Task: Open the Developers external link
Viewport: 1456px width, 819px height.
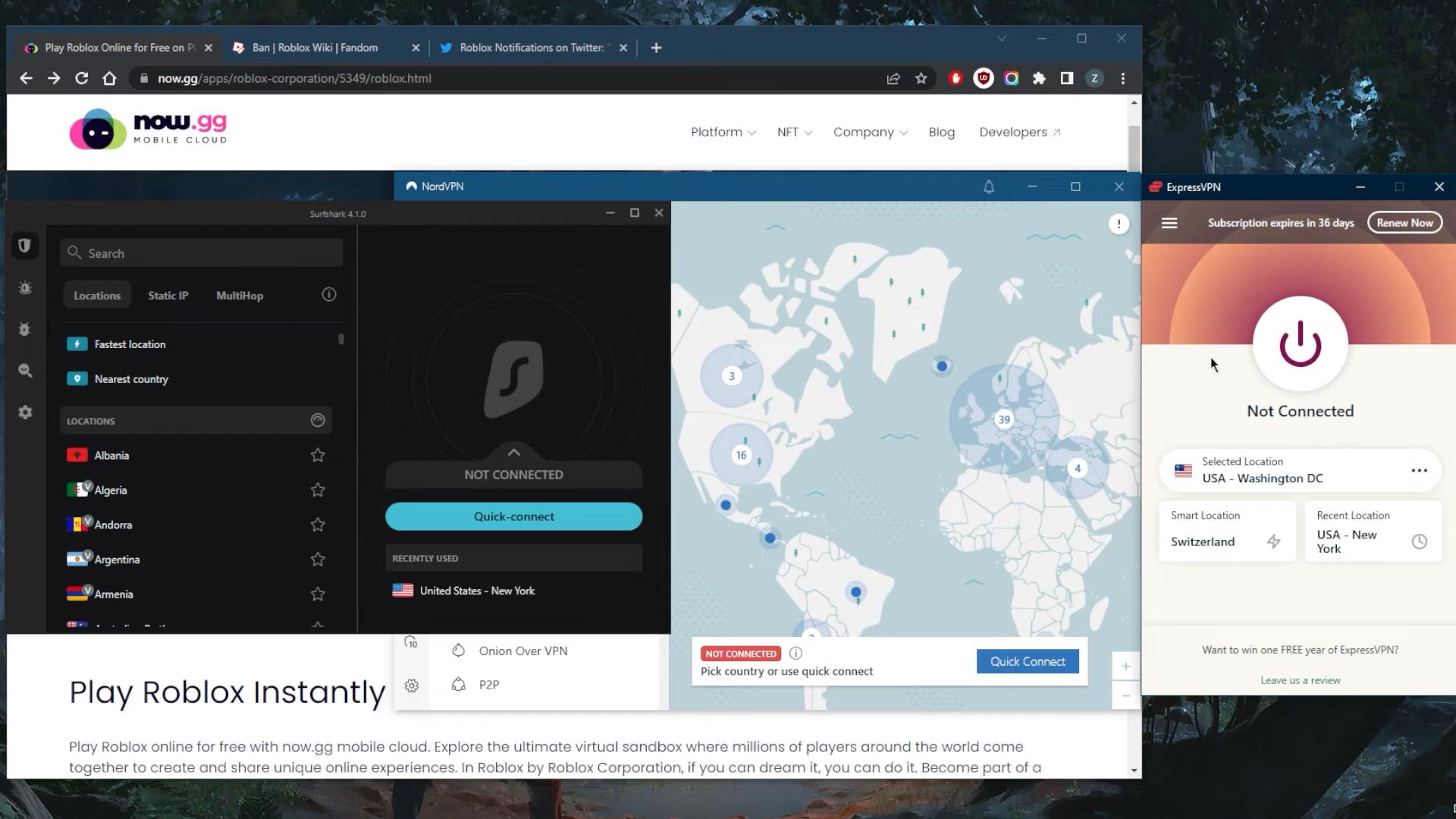Action: (x=1019, y=132)
